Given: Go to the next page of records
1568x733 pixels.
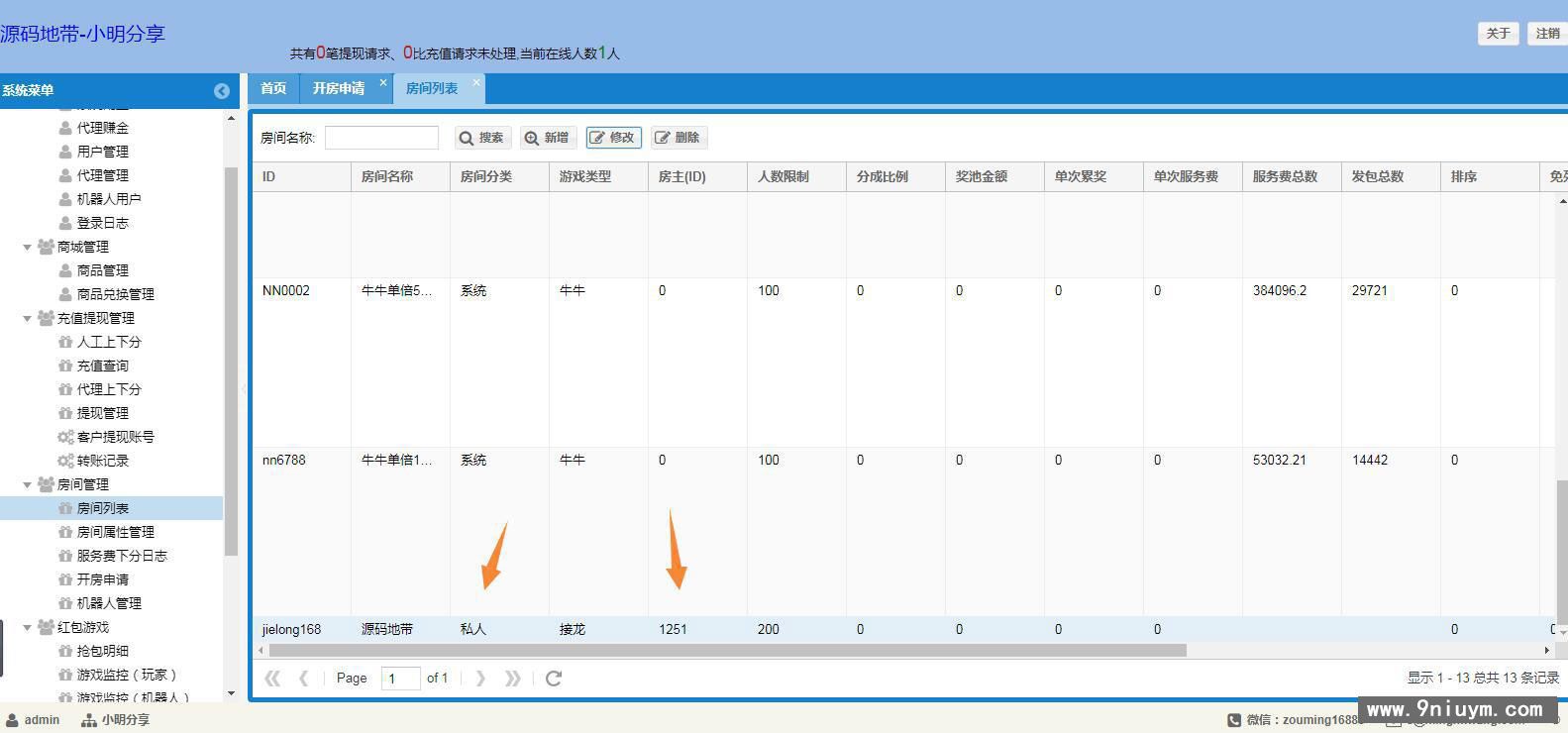Looking at the screenshot, I should pos(480,679).
